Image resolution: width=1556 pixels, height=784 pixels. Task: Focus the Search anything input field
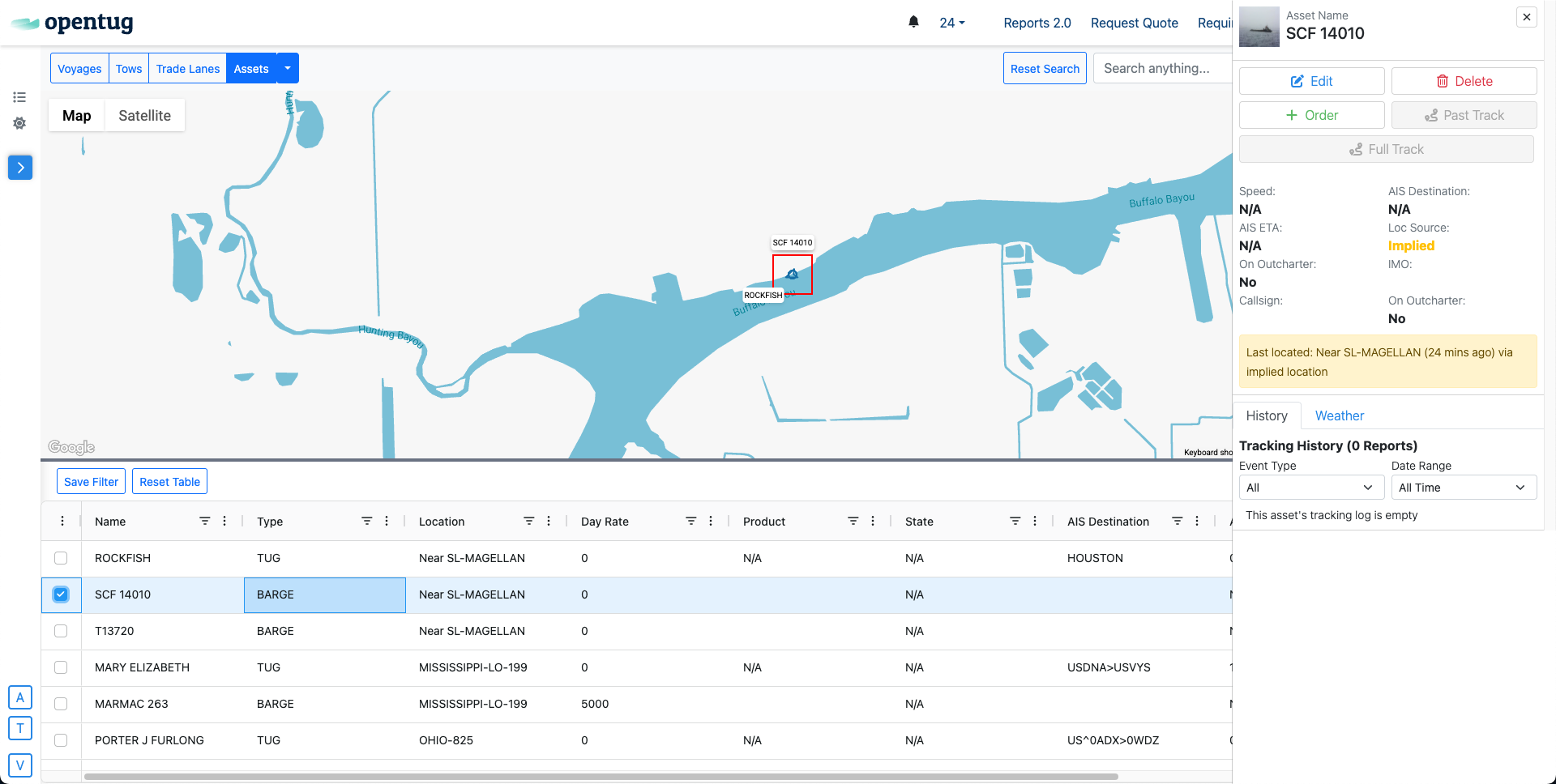coord(1161,69)
